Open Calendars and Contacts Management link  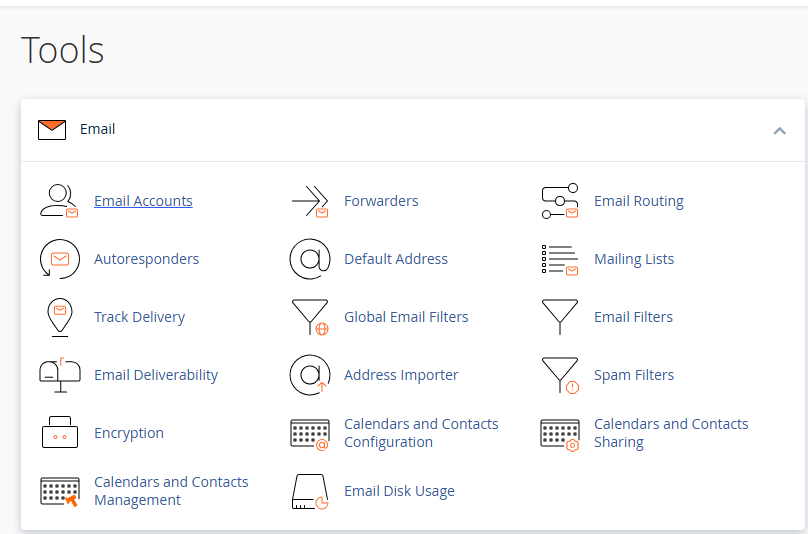pos(171,491)
